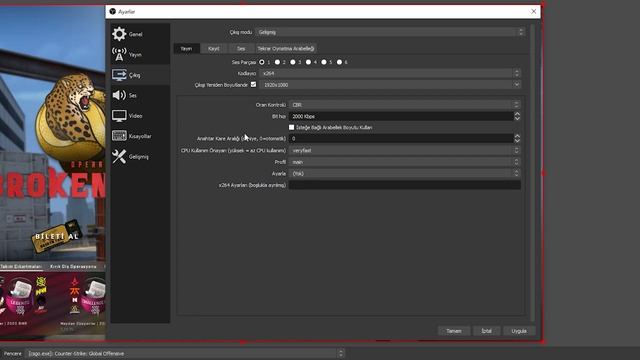Screen dimensions: 640x360
Task: Click the x264 Ayarları text field
Action: click(404, 185)
